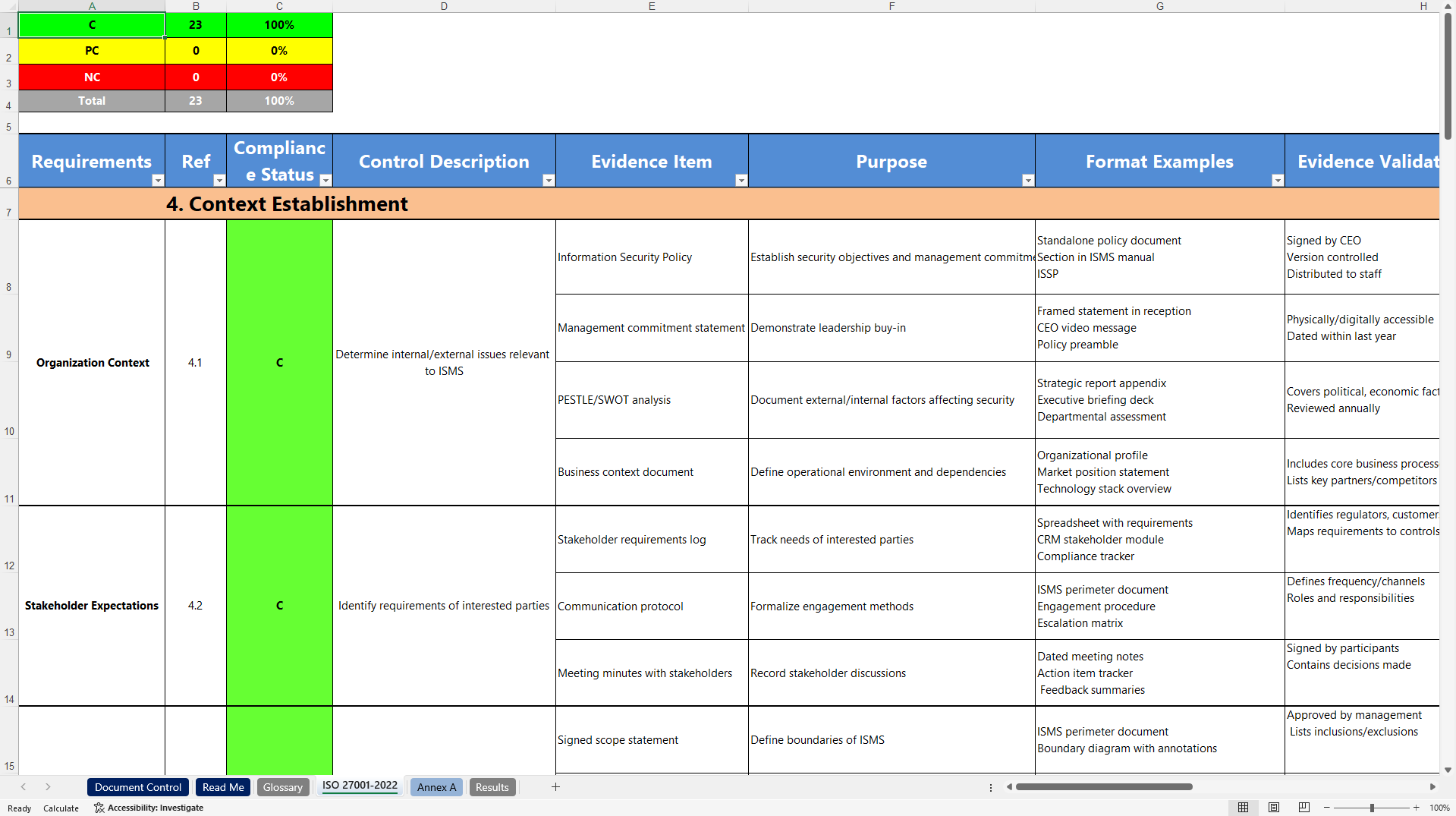Switch to Page Break Preview icon
1456x816 pixels.
[x=1304, y=808]
